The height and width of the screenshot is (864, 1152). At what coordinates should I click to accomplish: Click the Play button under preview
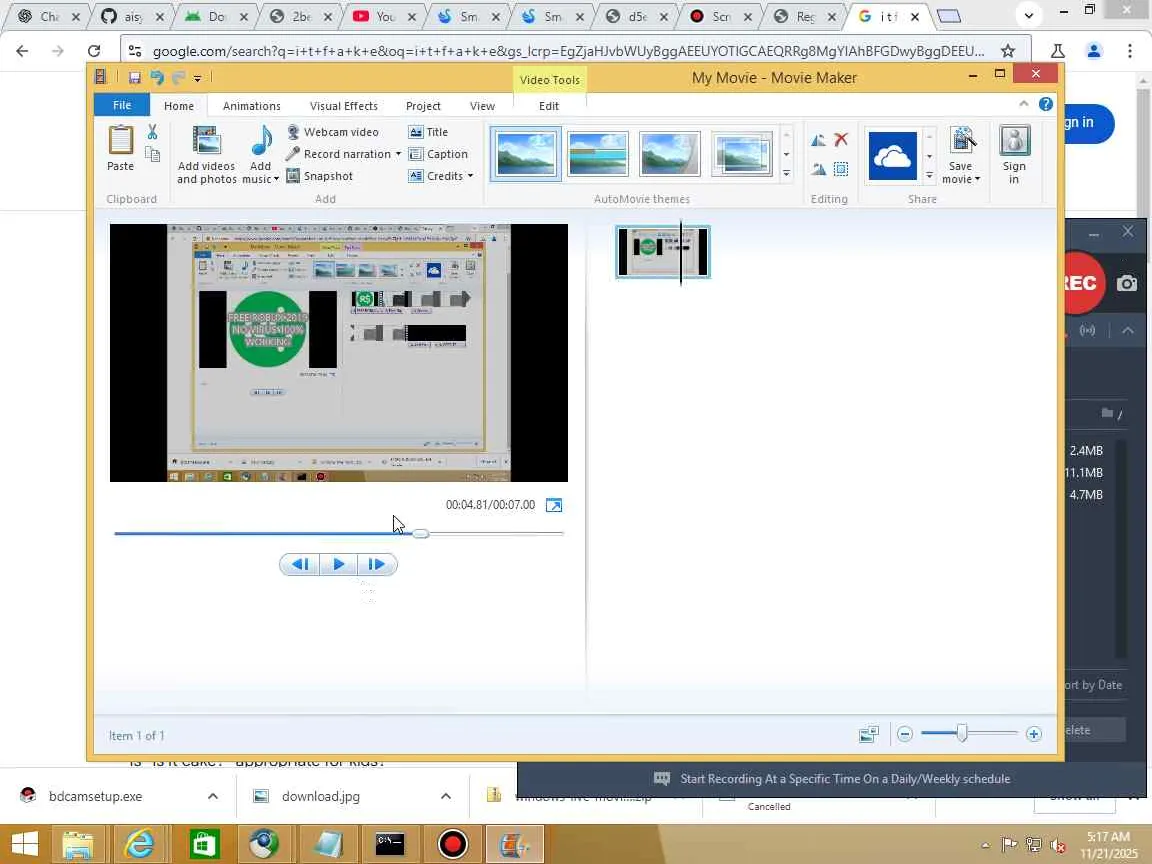click(x=339, y=564)
